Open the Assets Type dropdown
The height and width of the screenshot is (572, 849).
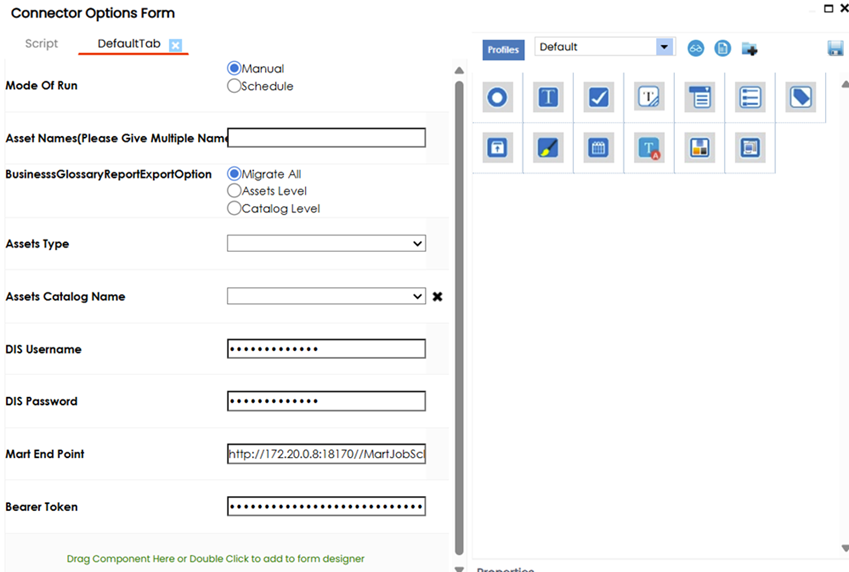(x=326, y=243)
